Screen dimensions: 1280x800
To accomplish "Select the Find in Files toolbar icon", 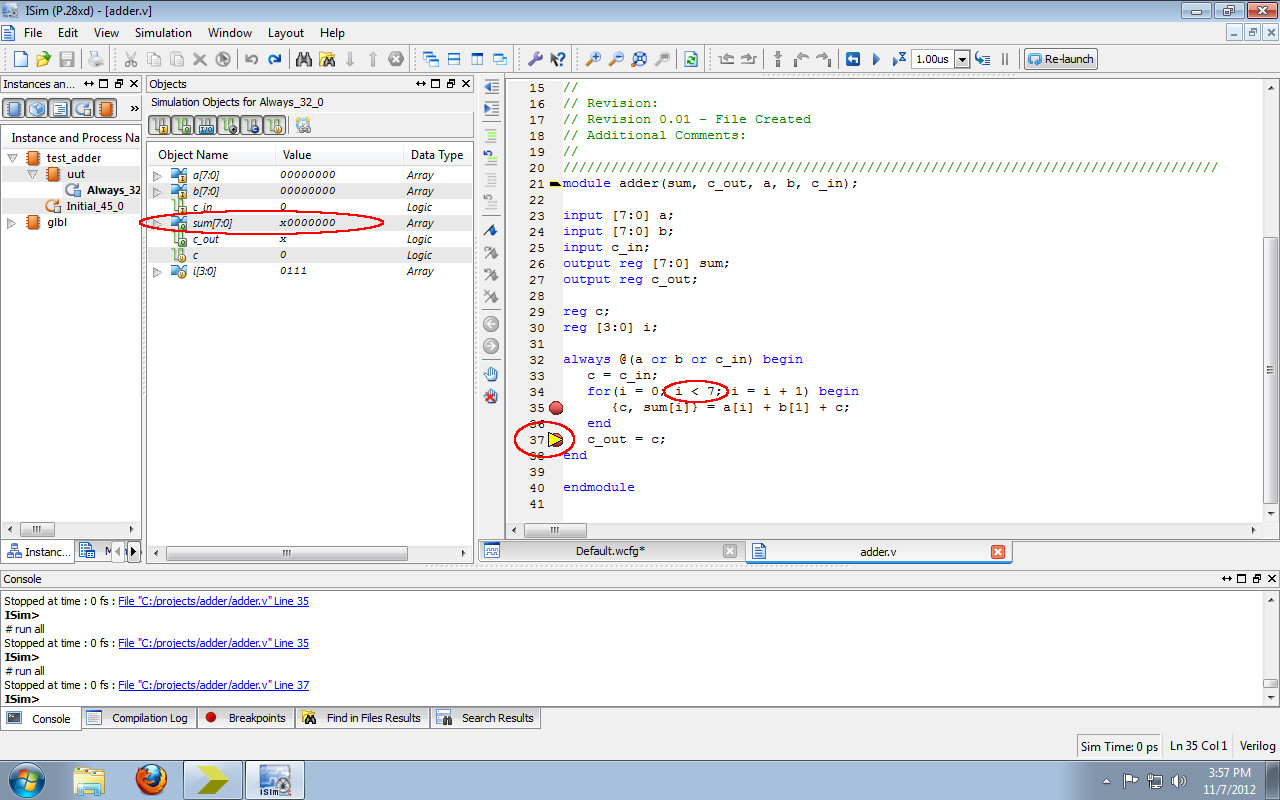I will click(327, 58).
